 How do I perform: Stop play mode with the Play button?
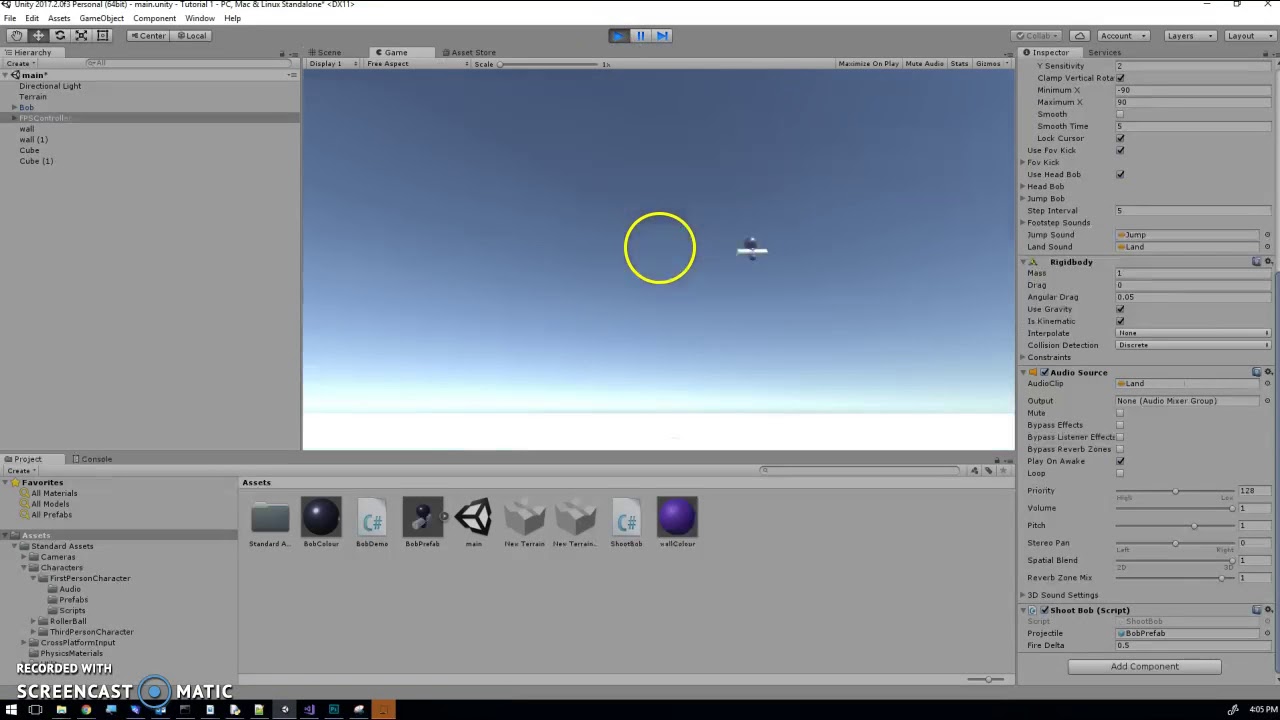pyautogui.click(x=618, y=36)
